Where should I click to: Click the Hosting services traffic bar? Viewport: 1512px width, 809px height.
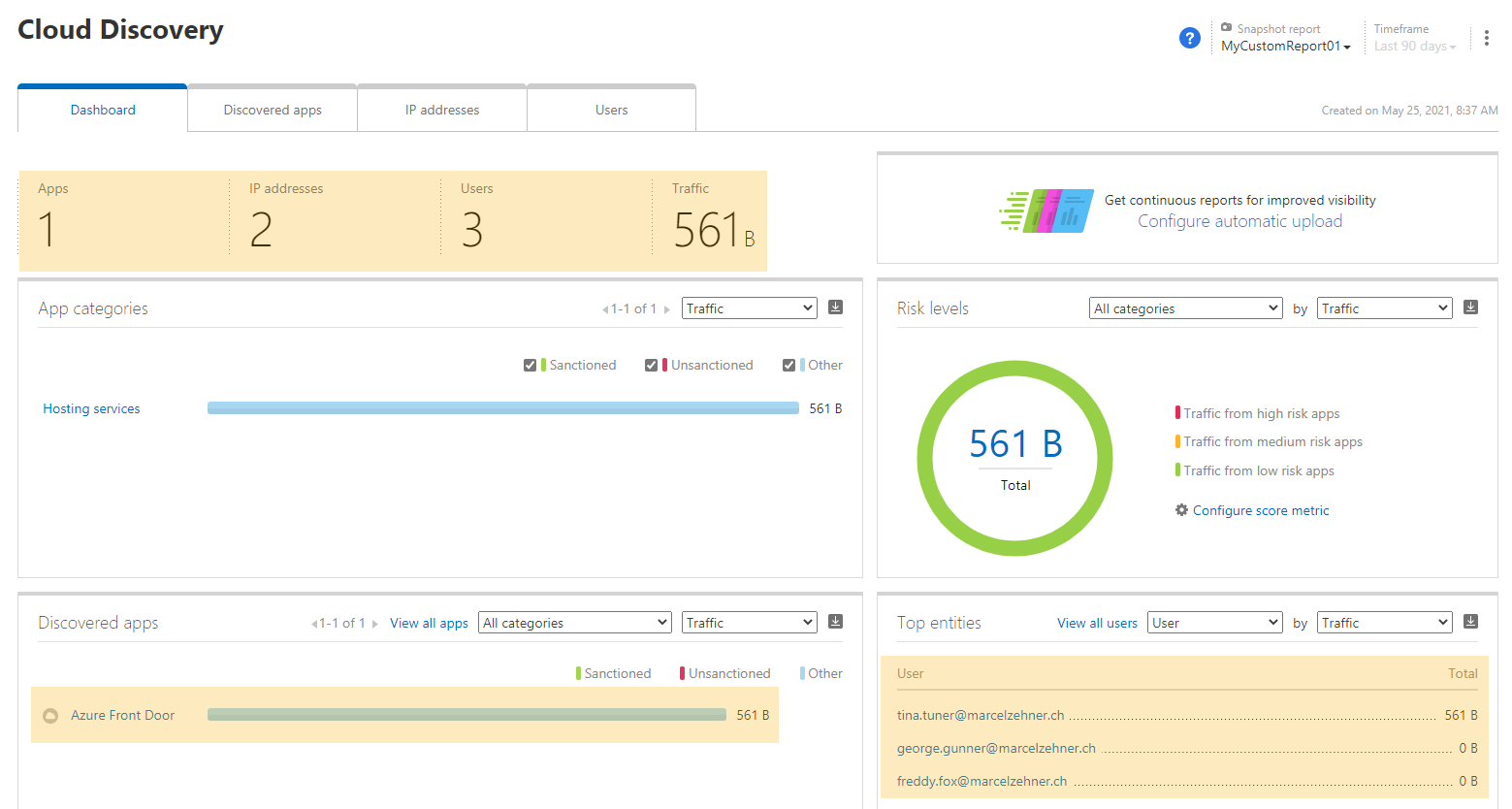(x=502, y=408)
